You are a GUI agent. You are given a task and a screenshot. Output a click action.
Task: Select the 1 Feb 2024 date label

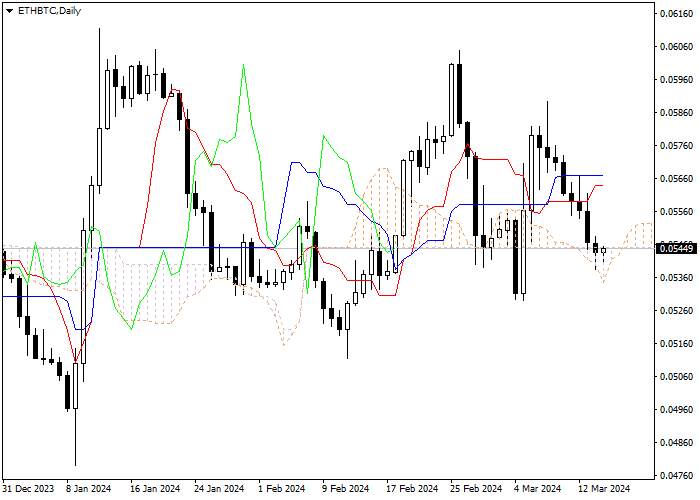282,489
